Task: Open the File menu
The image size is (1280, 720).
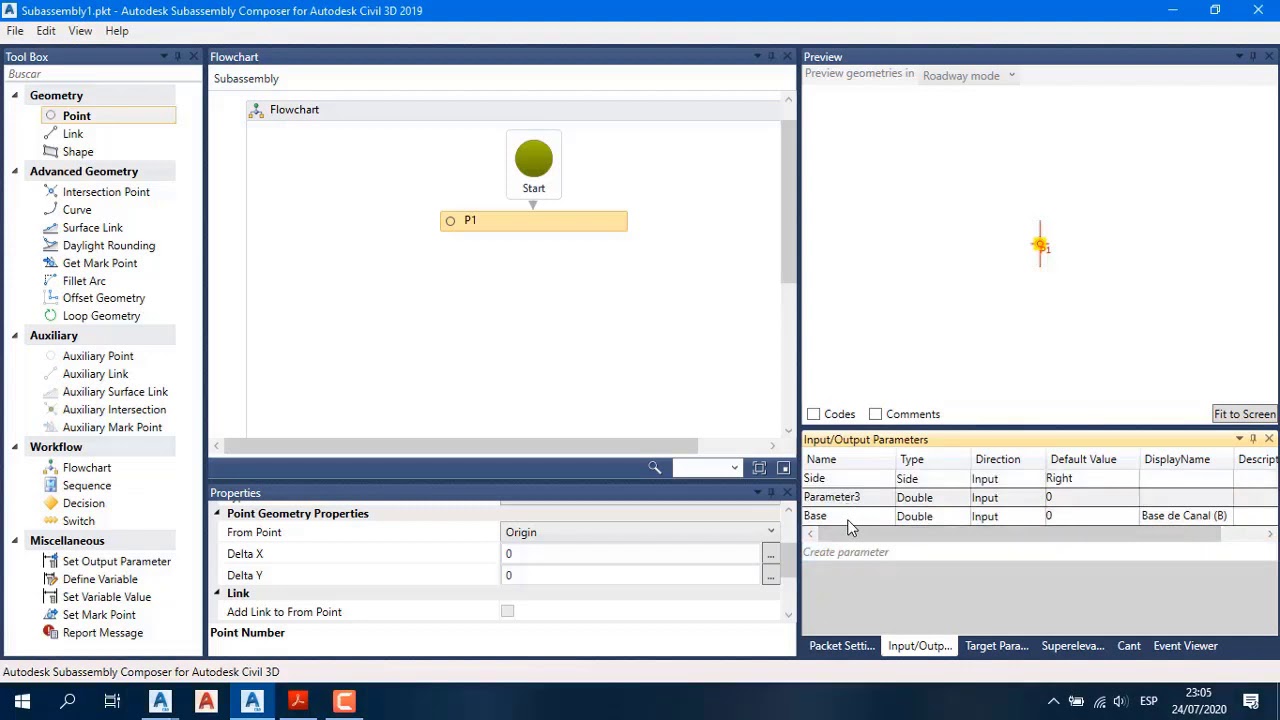Action: [x=15, y=31]
